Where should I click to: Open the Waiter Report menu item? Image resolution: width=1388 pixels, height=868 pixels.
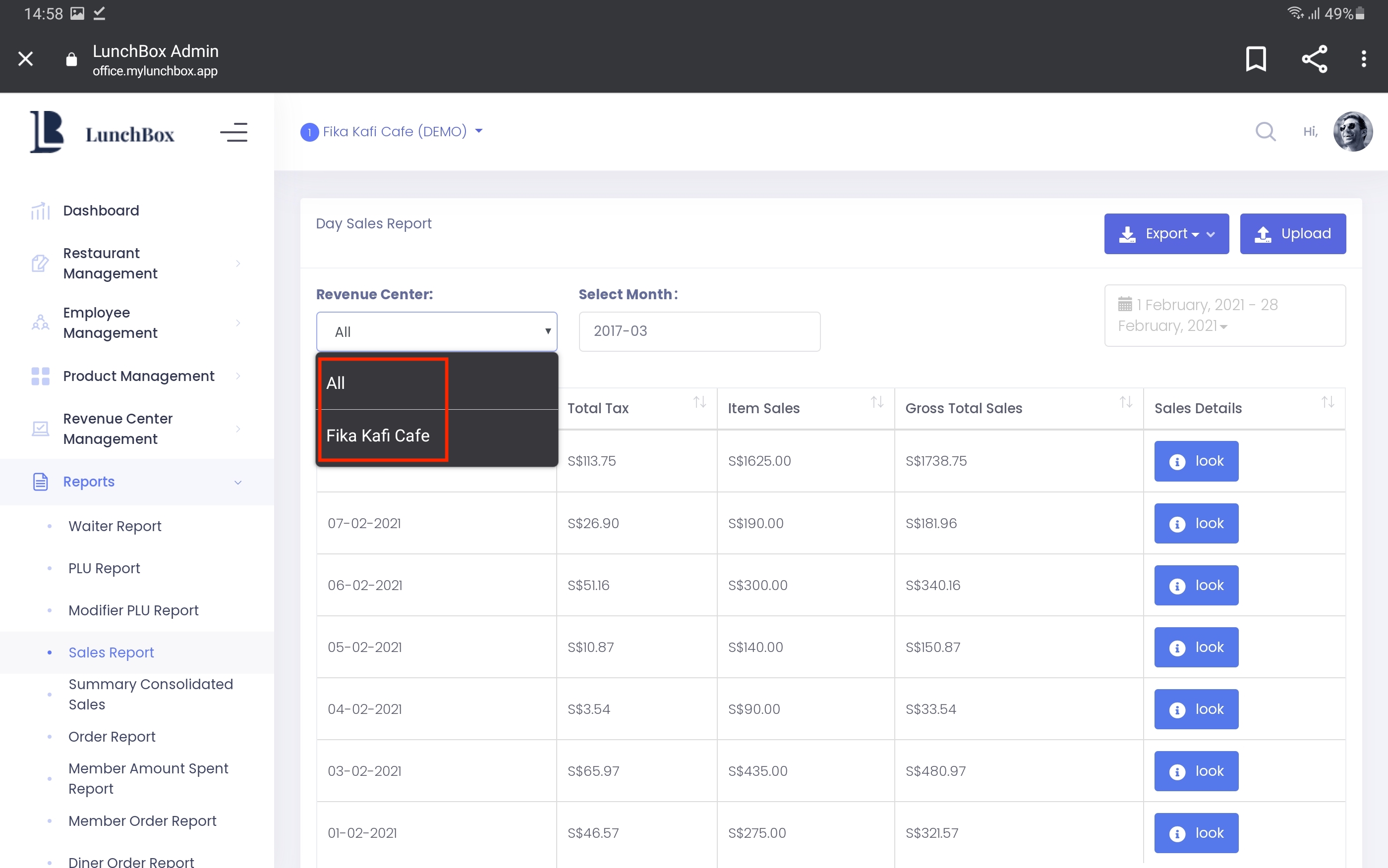(115, 526)
